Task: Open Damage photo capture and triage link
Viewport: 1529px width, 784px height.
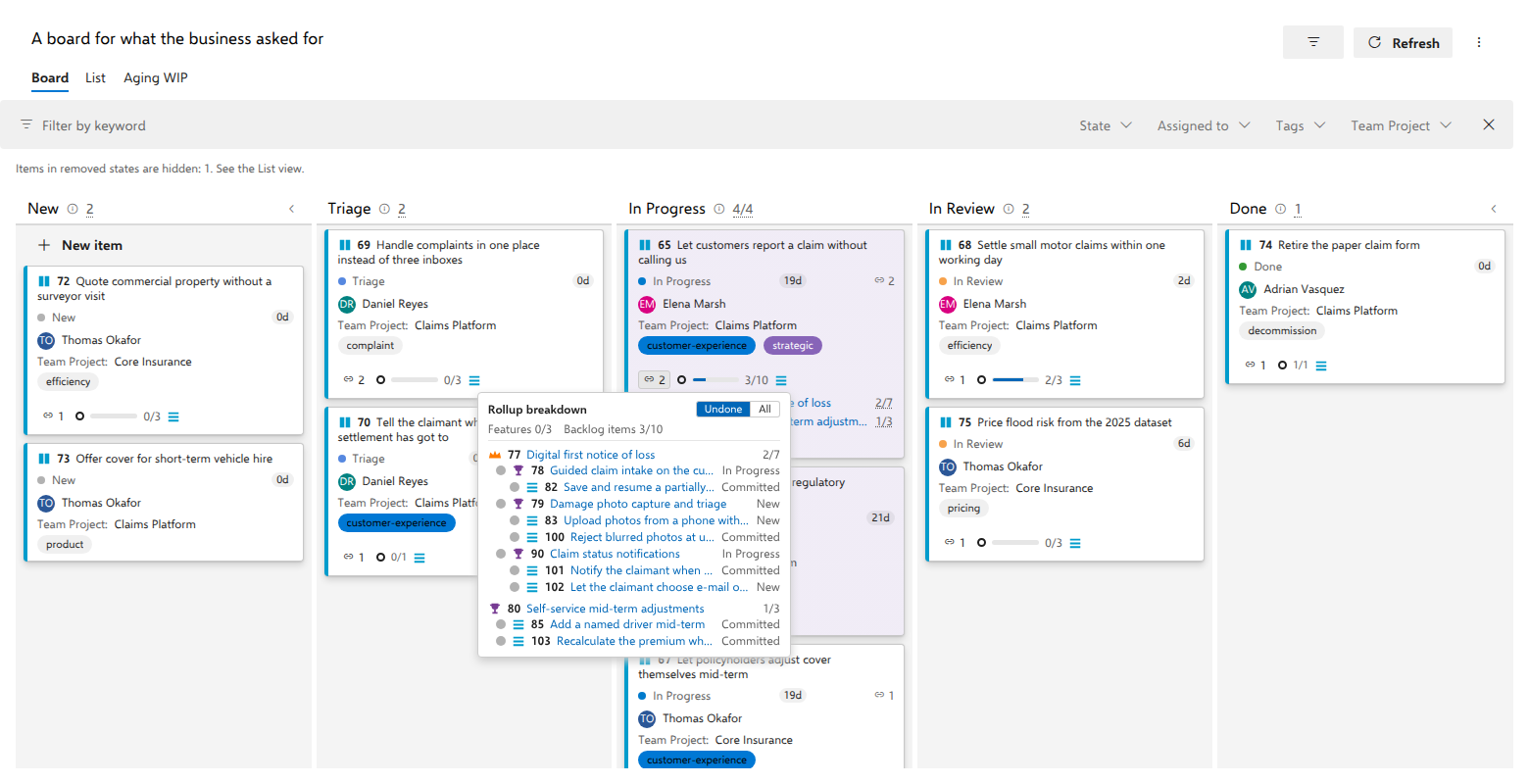Action: pos(638,504)
